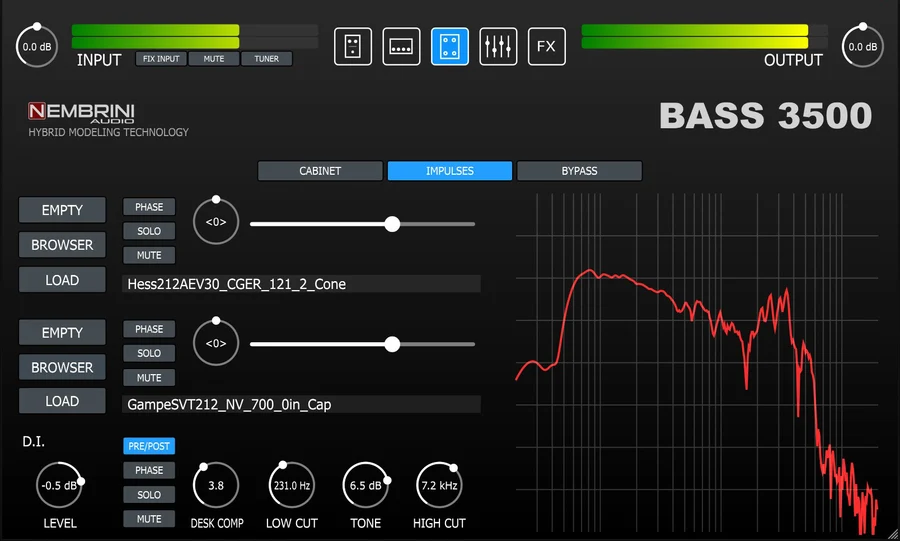Select the highlighted cabinet section icon
Image resolution: width=900 pixels, height=541 pixels.
[449, 46]
